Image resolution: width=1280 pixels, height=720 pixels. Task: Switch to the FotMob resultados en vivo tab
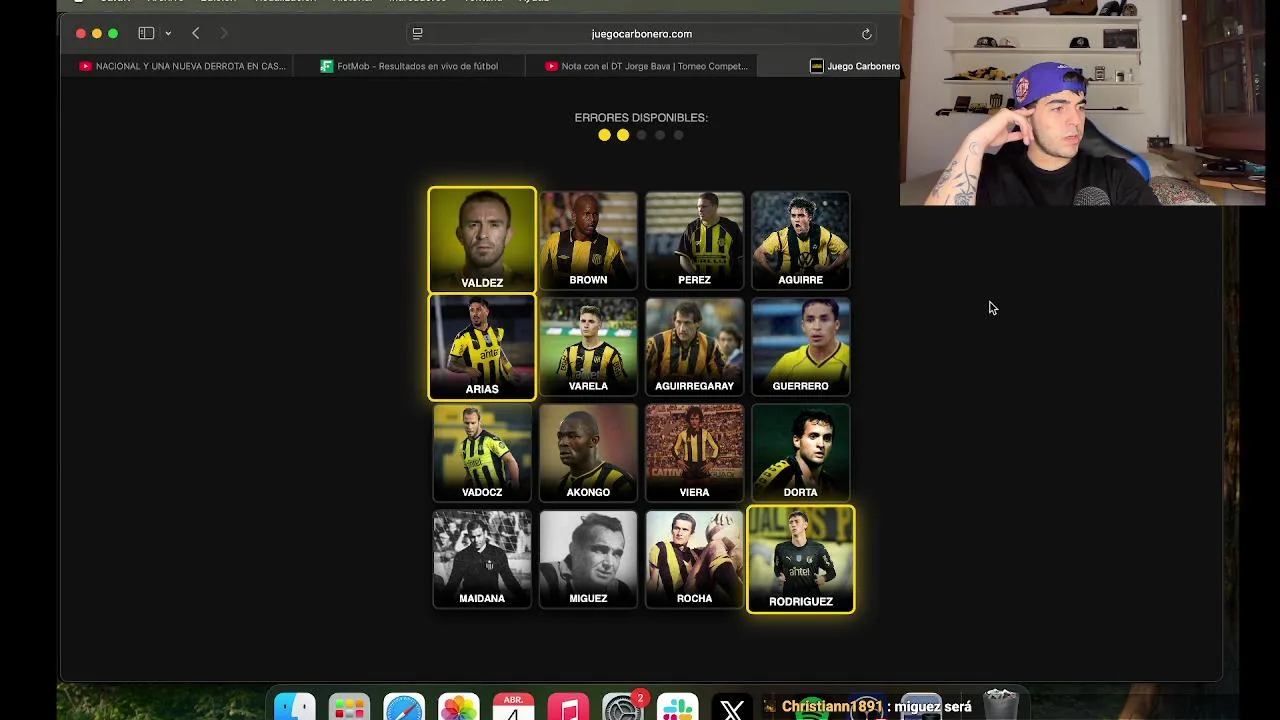[409, 66]
